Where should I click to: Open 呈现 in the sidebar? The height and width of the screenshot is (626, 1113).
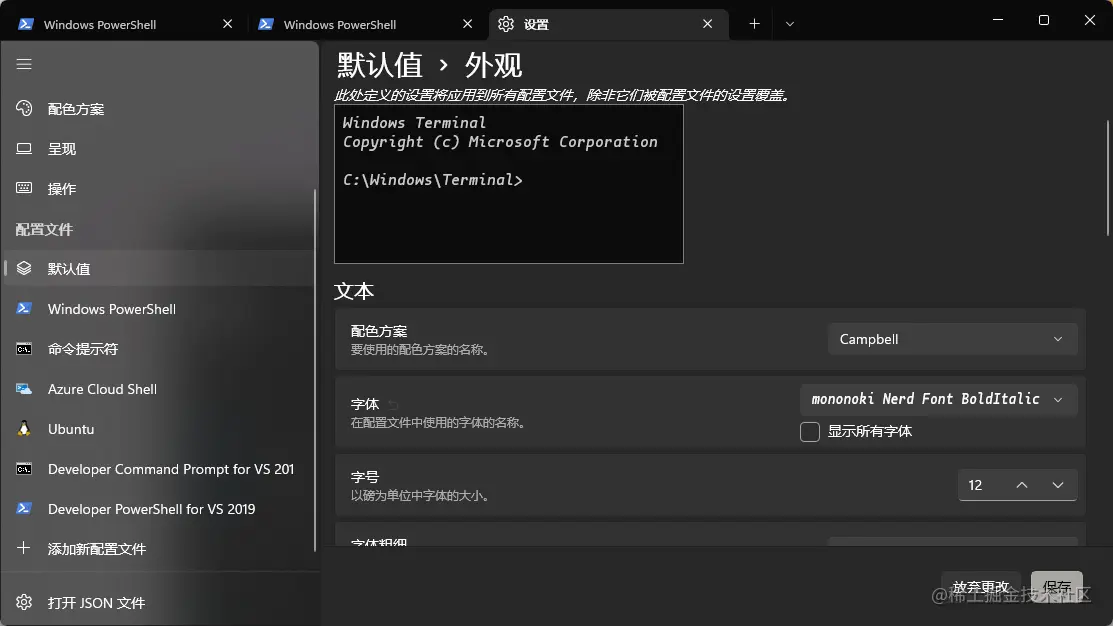[x=159, y=148]
